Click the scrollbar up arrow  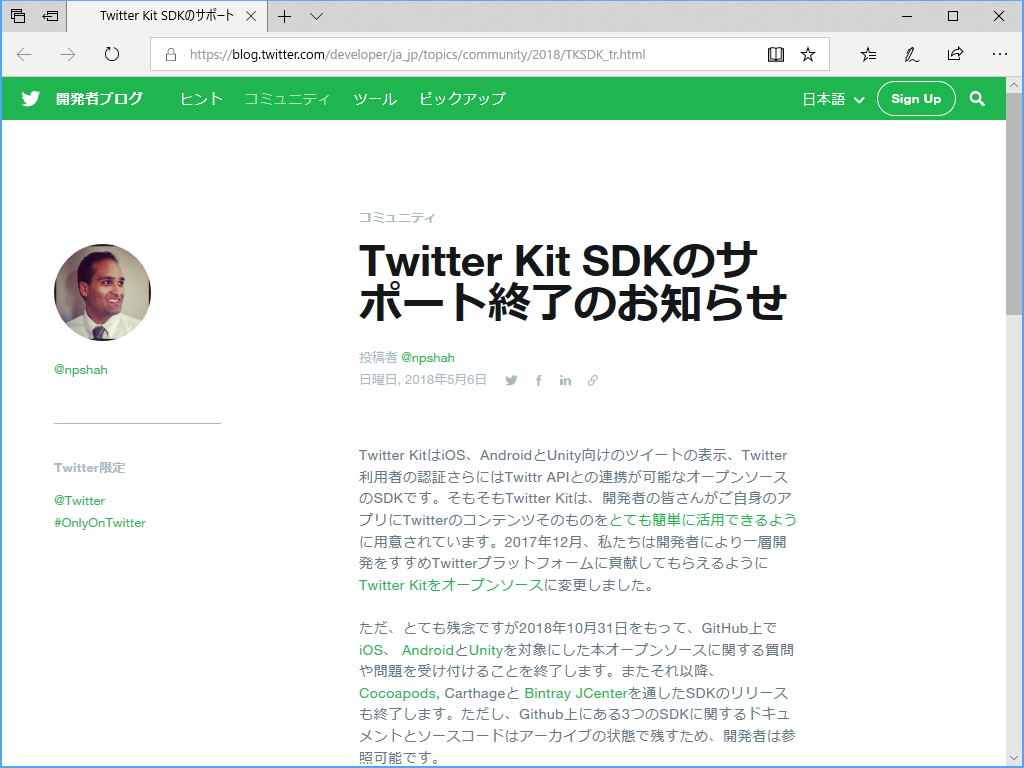pos(1014,85)
